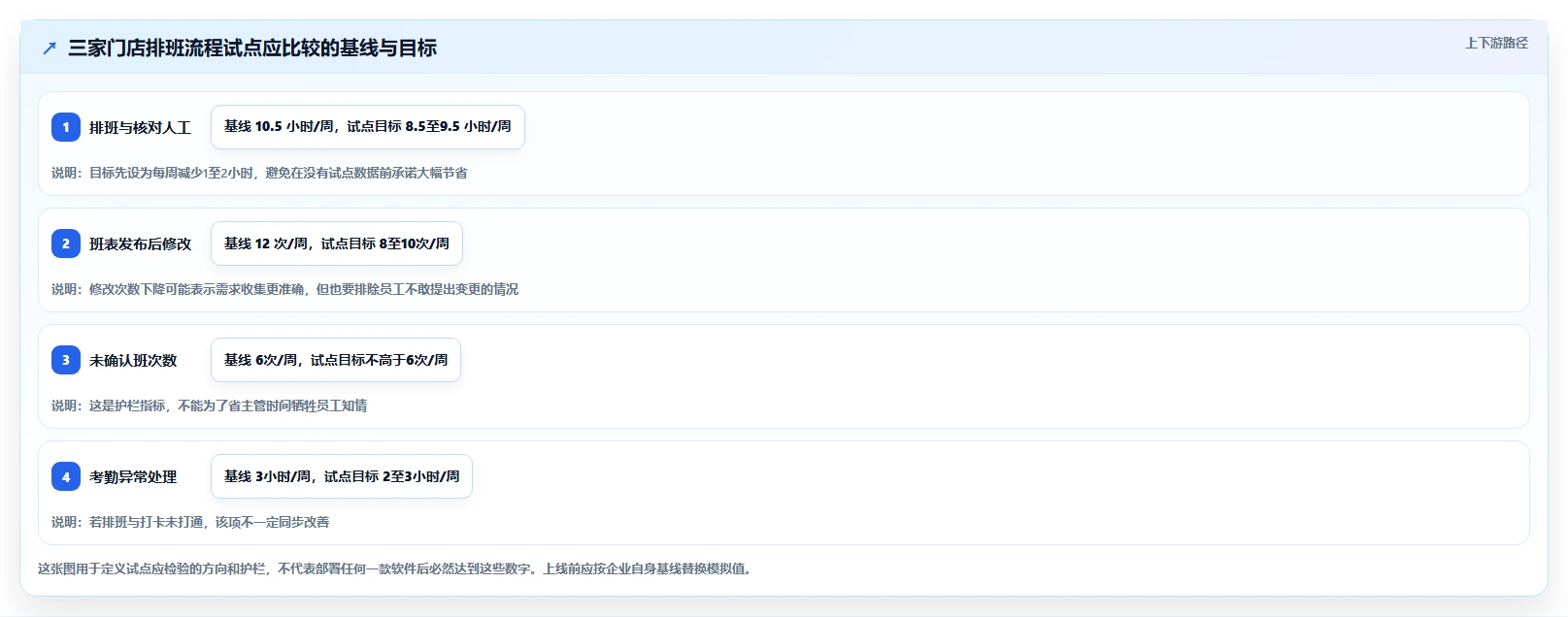Click the title 三家门店排班流程试点应比较的基线与目标
Viewport: 1568px width, 617px height.
click(x=252, y=48)
